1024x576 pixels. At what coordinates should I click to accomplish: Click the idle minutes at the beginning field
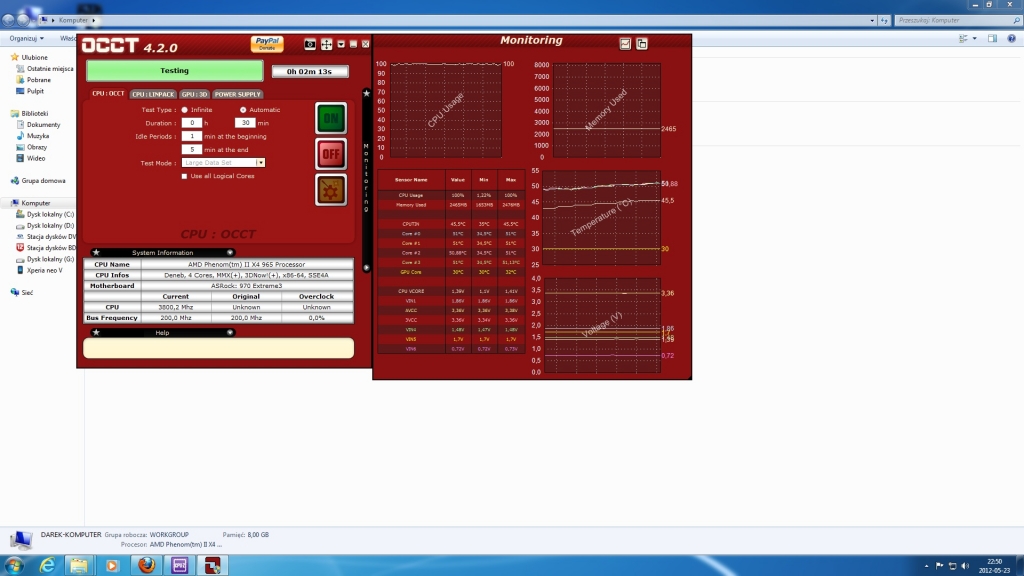click(x=191, y=136)
